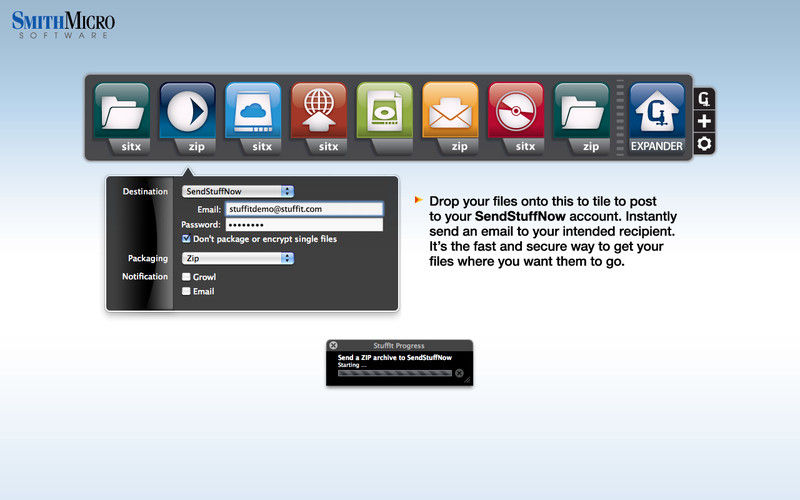Select the cloud drive sitx tile
The width and height of the screenshot is (800, 500).
(x=253, y=118)
